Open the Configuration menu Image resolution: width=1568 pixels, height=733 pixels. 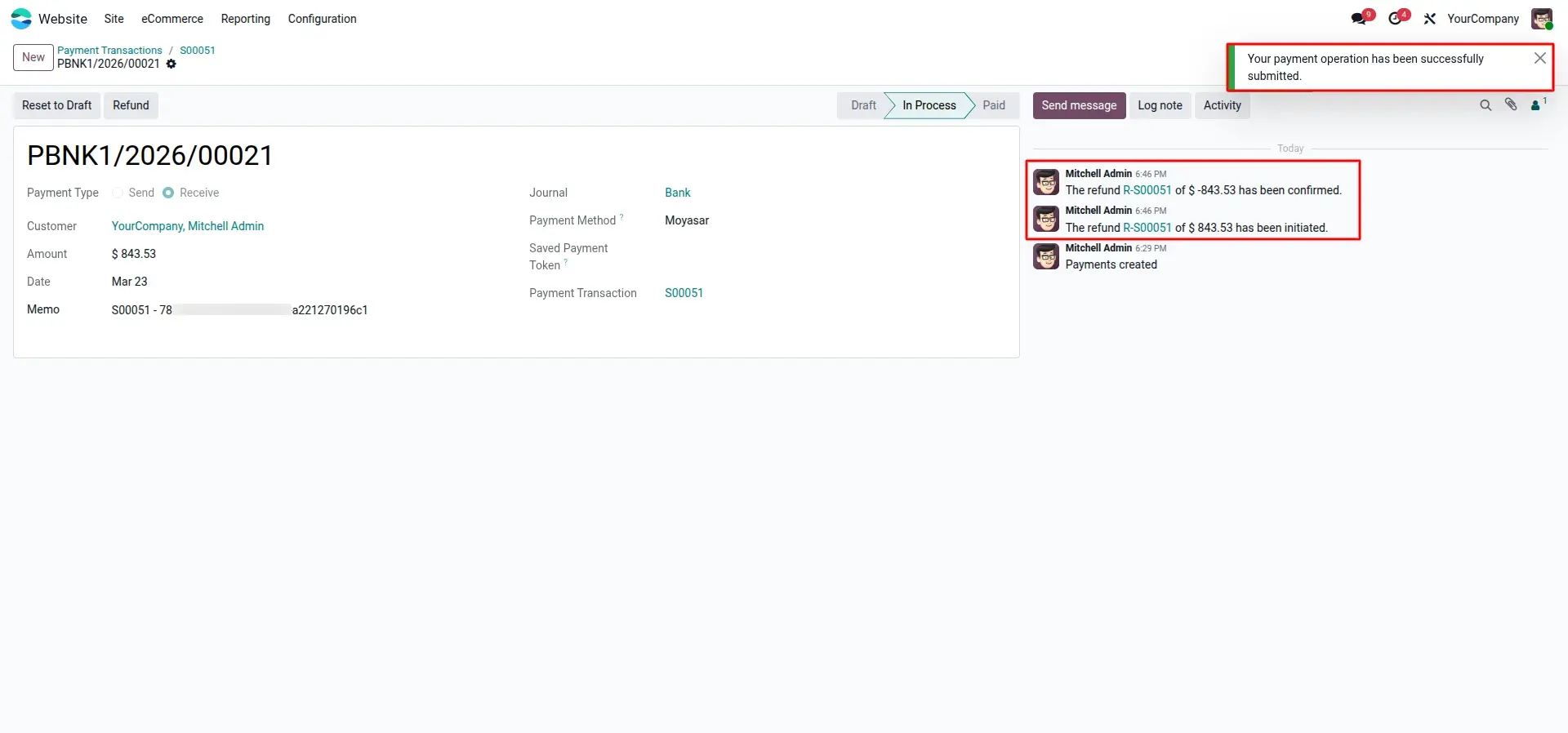tap(322, 19)
